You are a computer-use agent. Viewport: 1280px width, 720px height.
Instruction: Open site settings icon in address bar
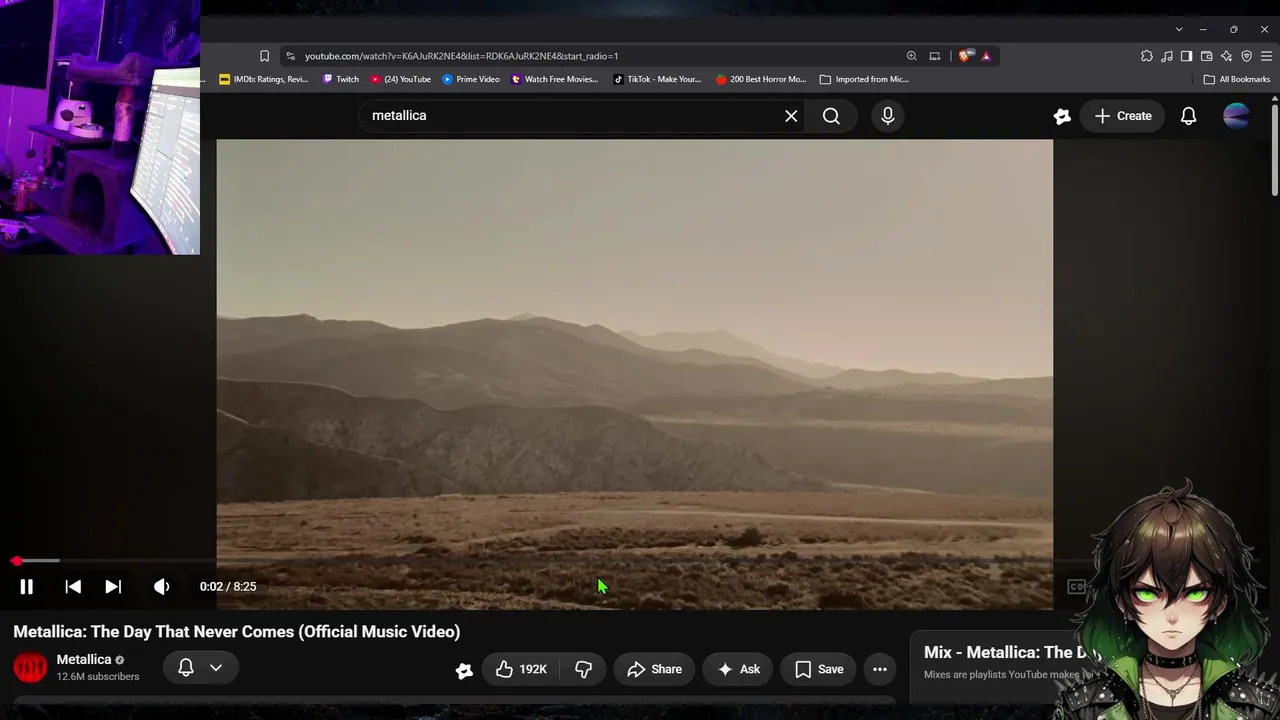click(x=290, y=56)
